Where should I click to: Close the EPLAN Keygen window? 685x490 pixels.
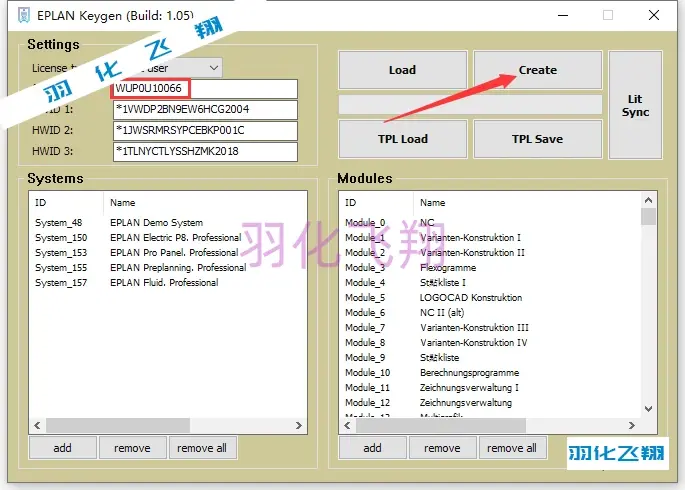pos(654,15)
